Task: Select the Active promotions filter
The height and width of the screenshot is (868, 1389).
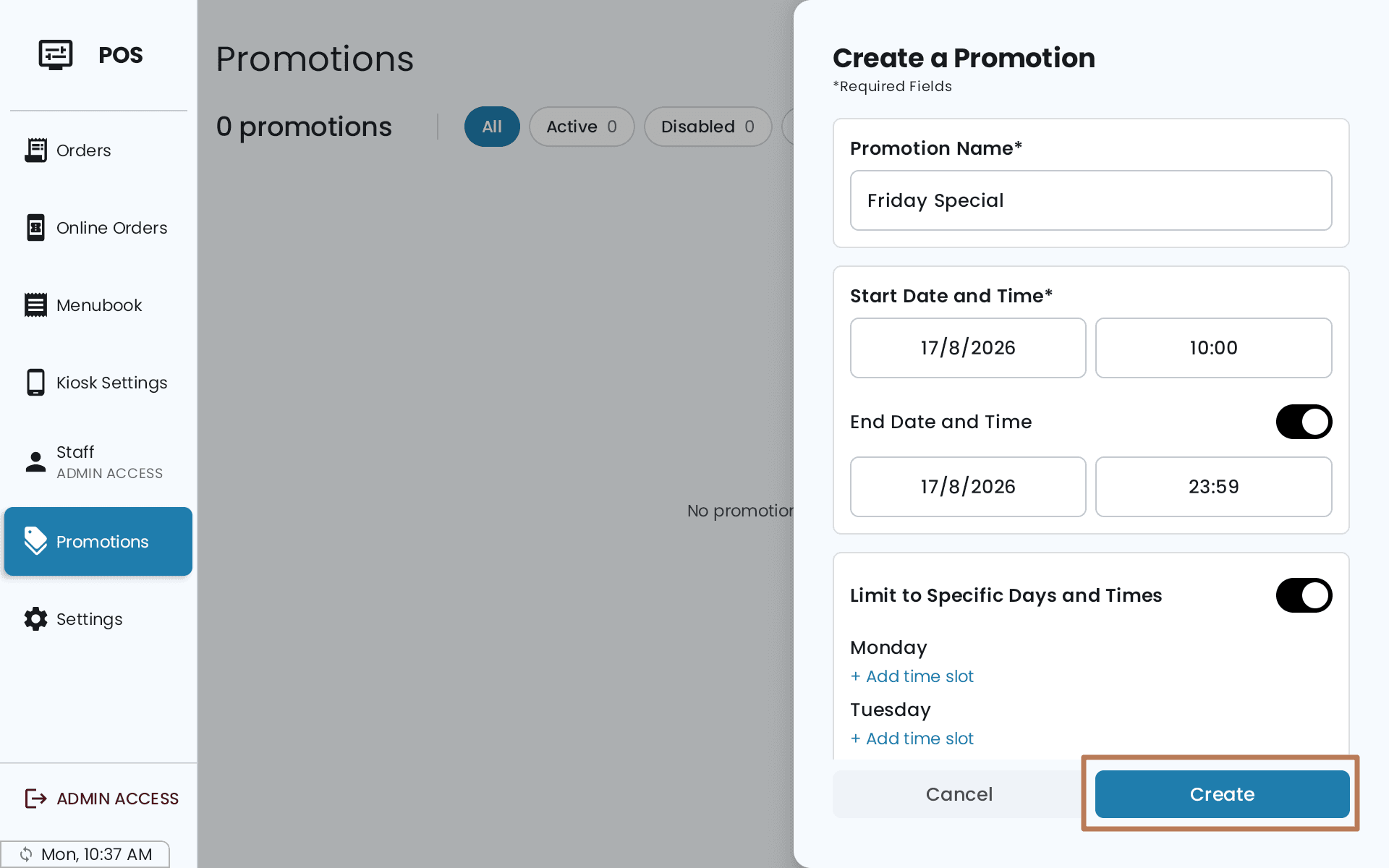Action: (582, 127)
